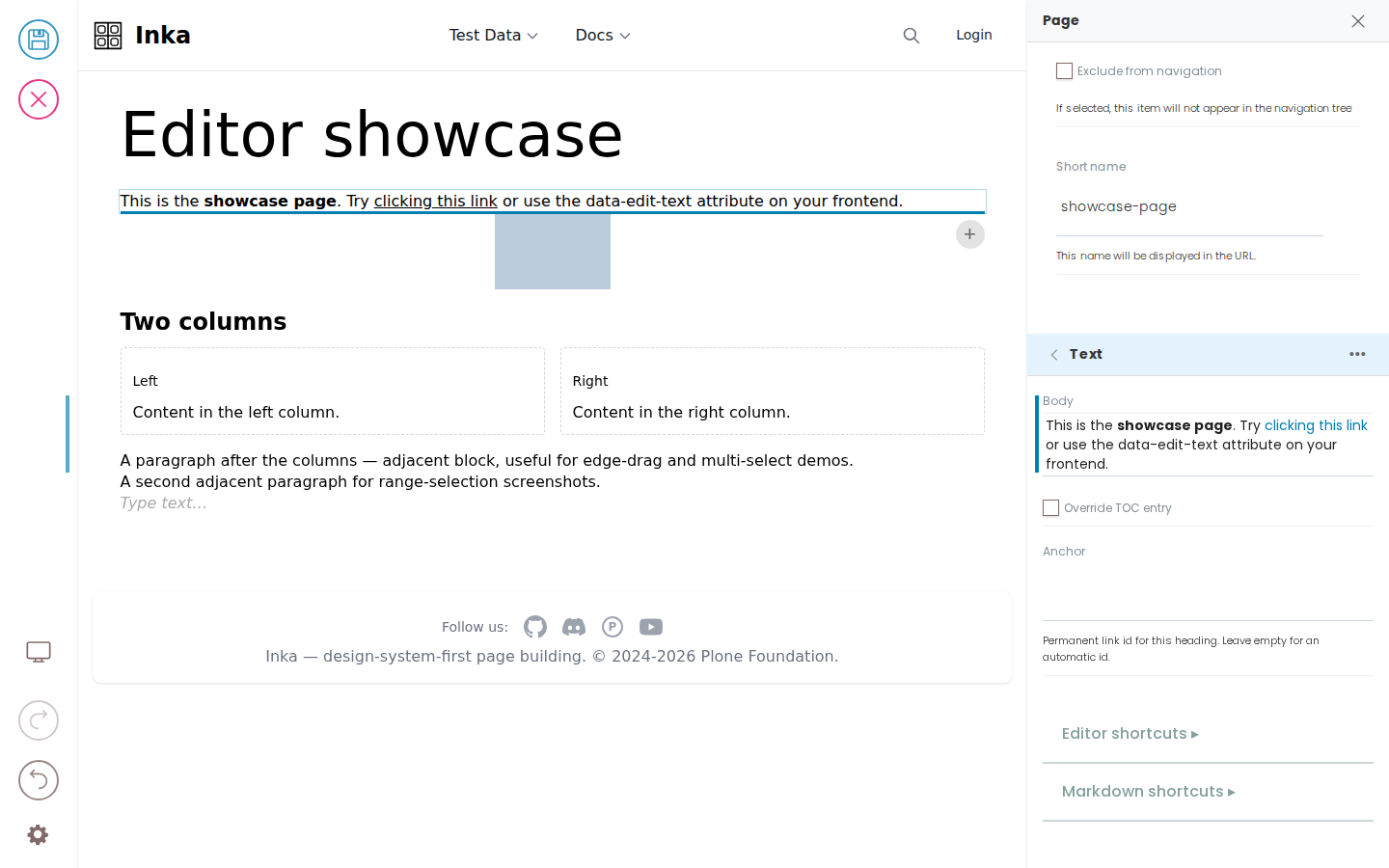Expand the Test Data menu
The width and height of the screenshot is (1389, 868).
click(493, 36)
